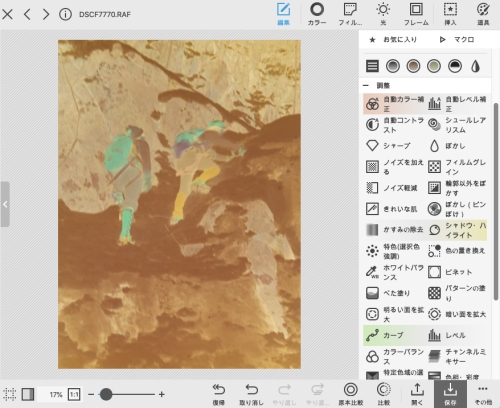Open the レベル levels tool

pos(457,335)
